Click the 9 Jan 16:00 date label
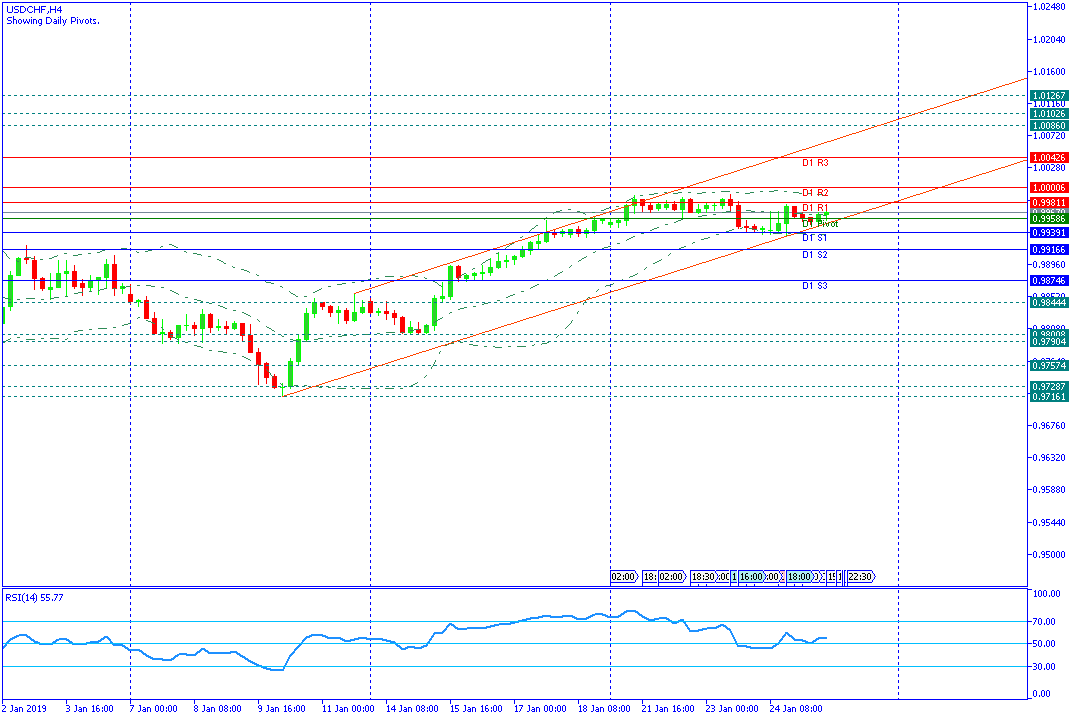Image resolution: width=1080 pixels, height=720 pixels. pyautogui.click(x=282, y=709)
